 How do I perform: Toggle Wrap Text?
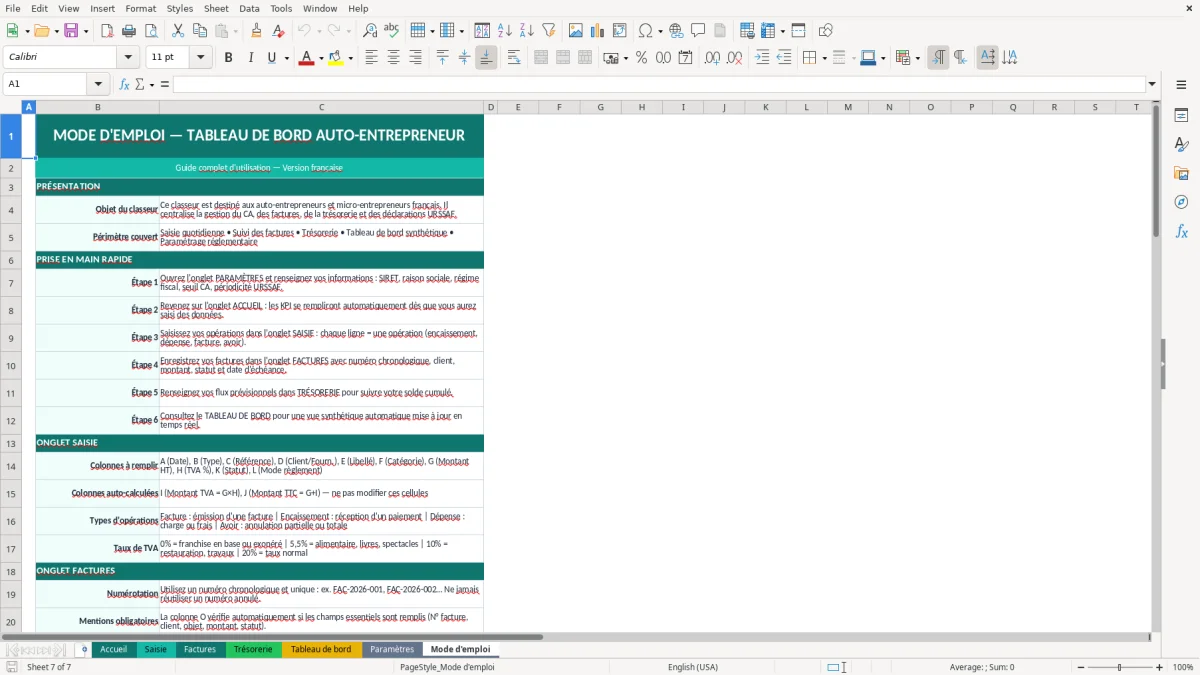pos(514,58)
